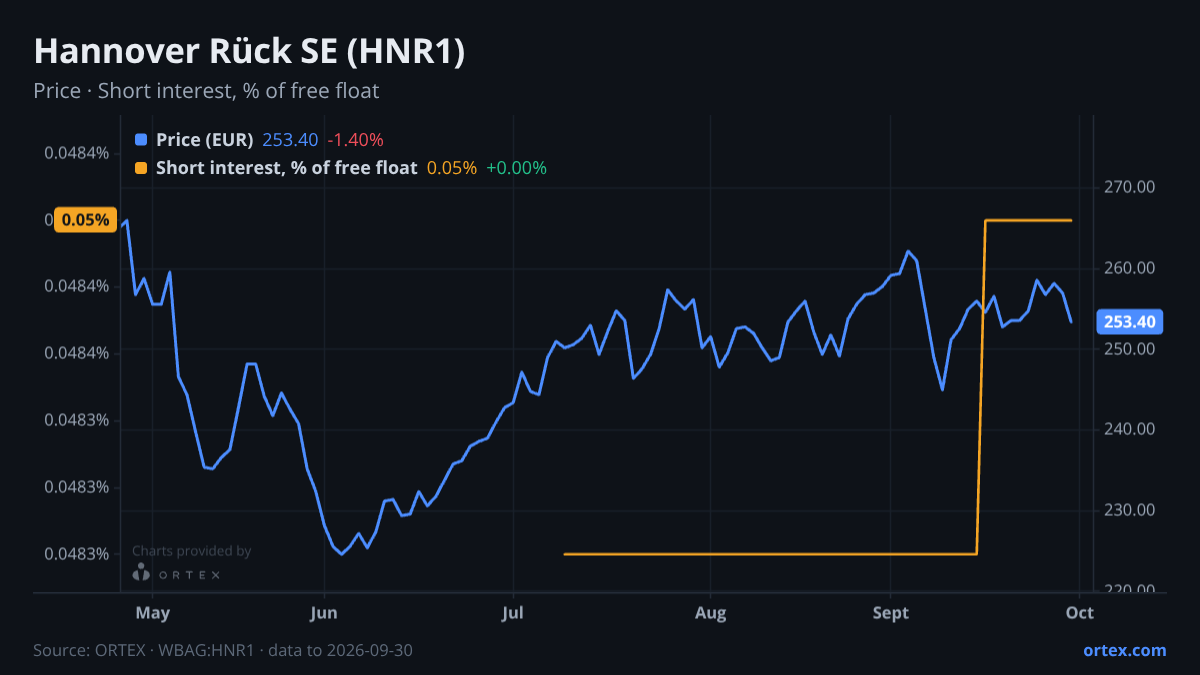Click the lowest 0.0483% left axis label
Image resolution: width=1200 pixels, height=675 pixels.
click(76, 554)
